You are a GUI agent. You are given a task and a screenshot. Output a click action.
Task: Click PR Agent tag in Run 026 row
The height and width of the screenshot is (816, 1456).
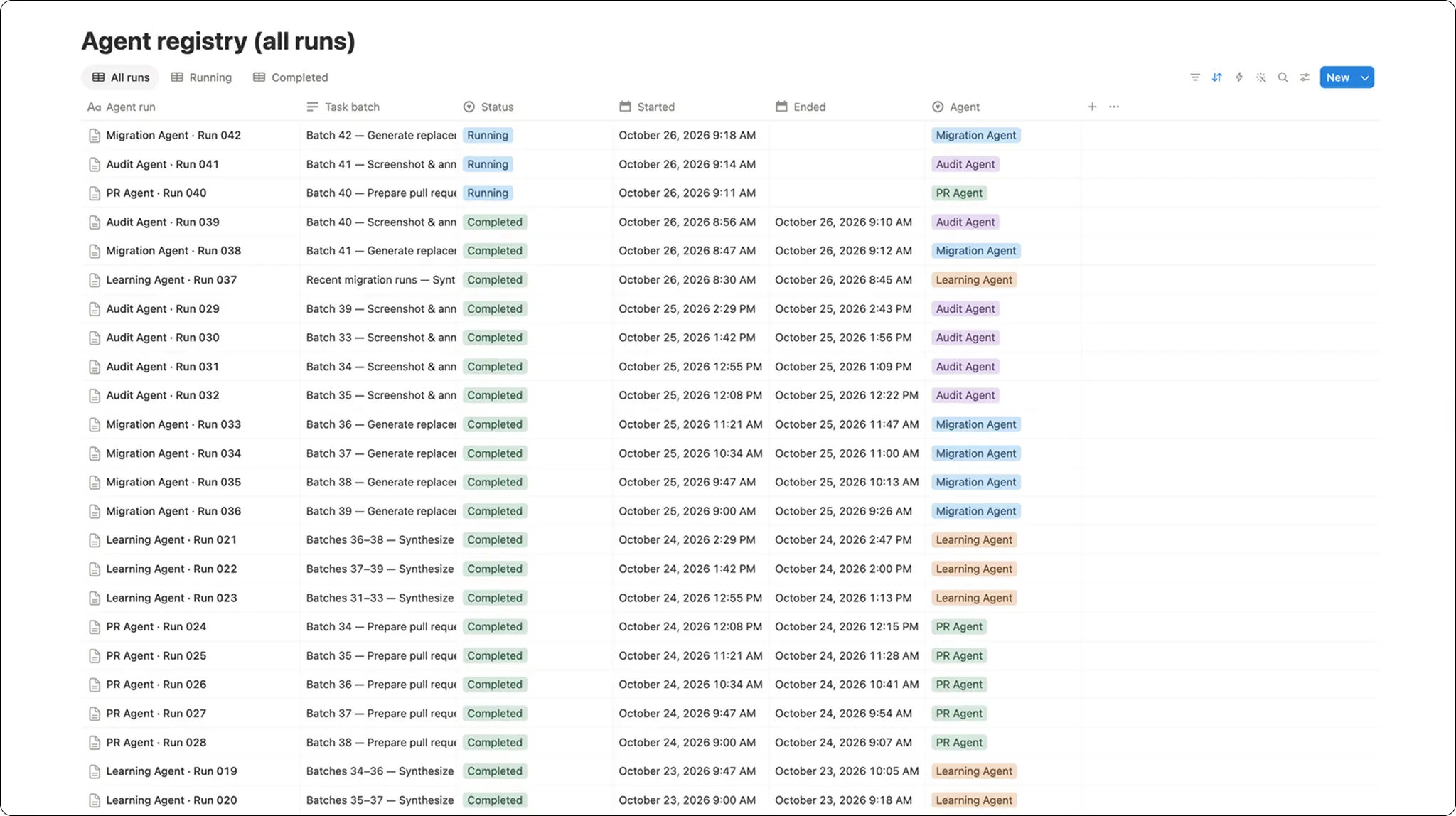[959, 685]
